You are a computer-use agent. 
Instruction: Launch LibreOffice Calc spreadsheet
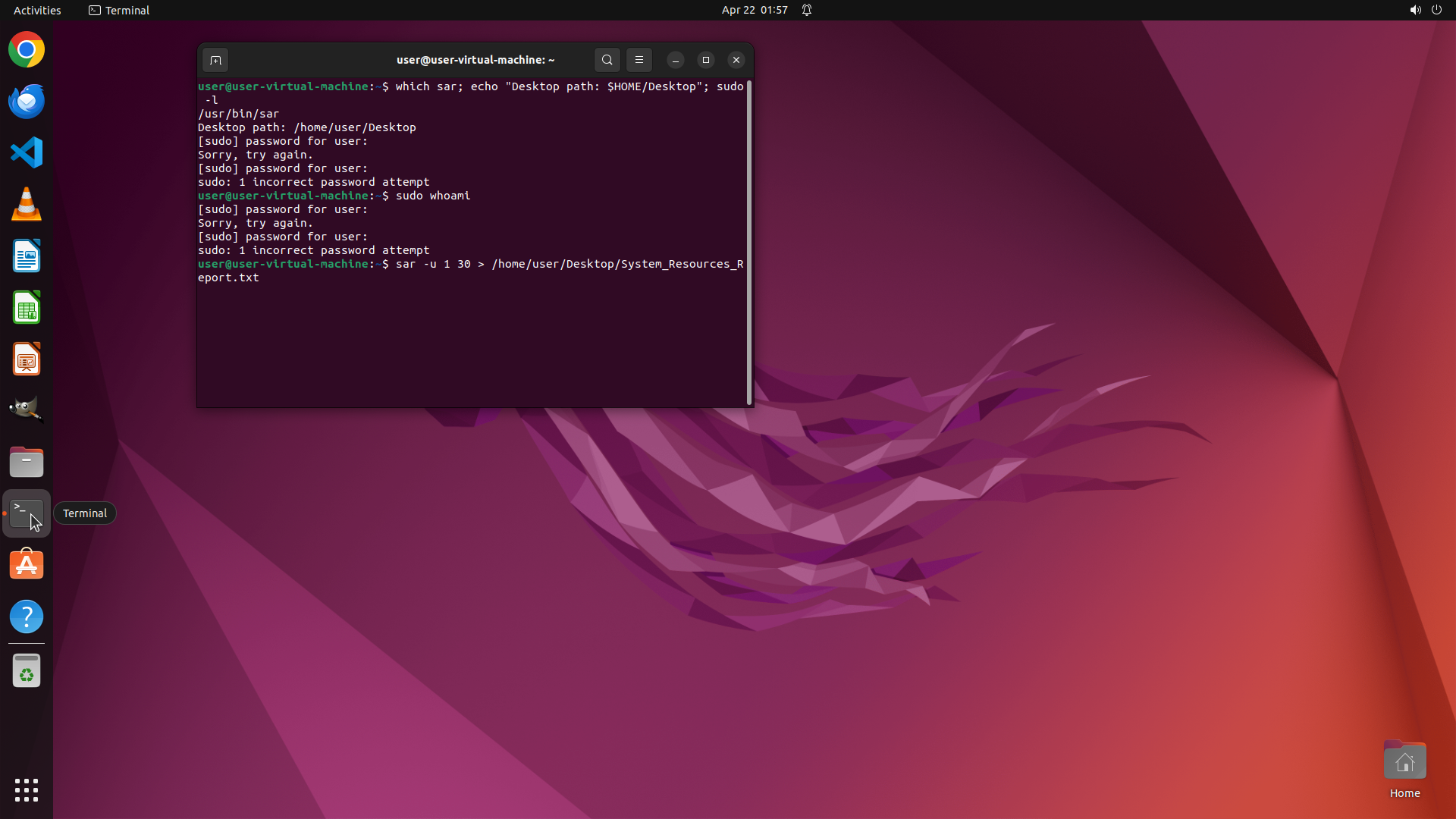point(27,308)
